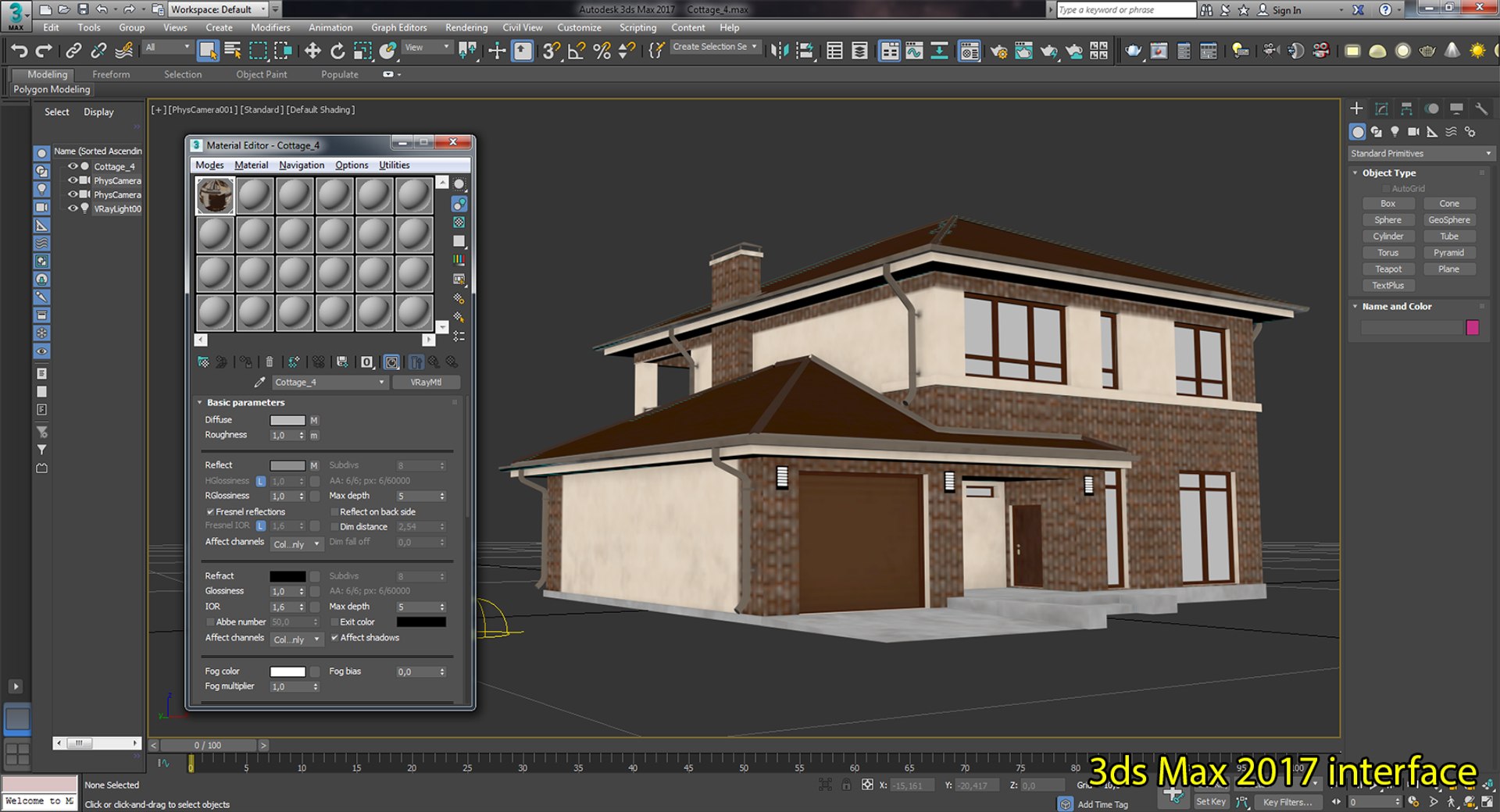The image size is (1500, 812).
Task: Toggle Fresnel reflections checkbox
Action: (x=210, y=512)
